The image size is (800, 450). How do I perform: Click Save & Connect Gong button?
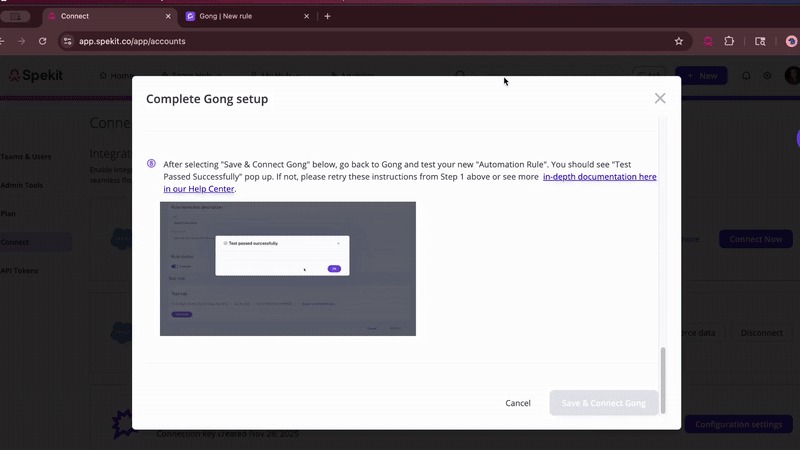click(x=603, y=403)
